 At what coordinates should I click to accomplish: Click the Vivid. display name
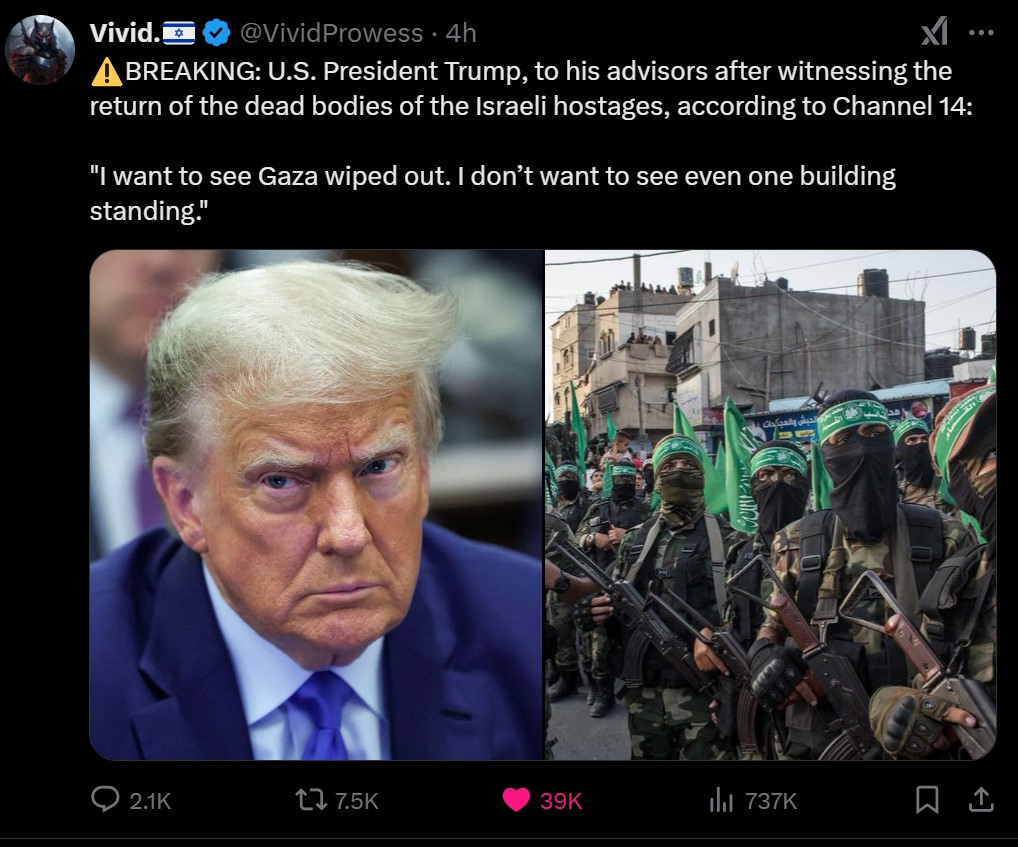click(125, 33)
